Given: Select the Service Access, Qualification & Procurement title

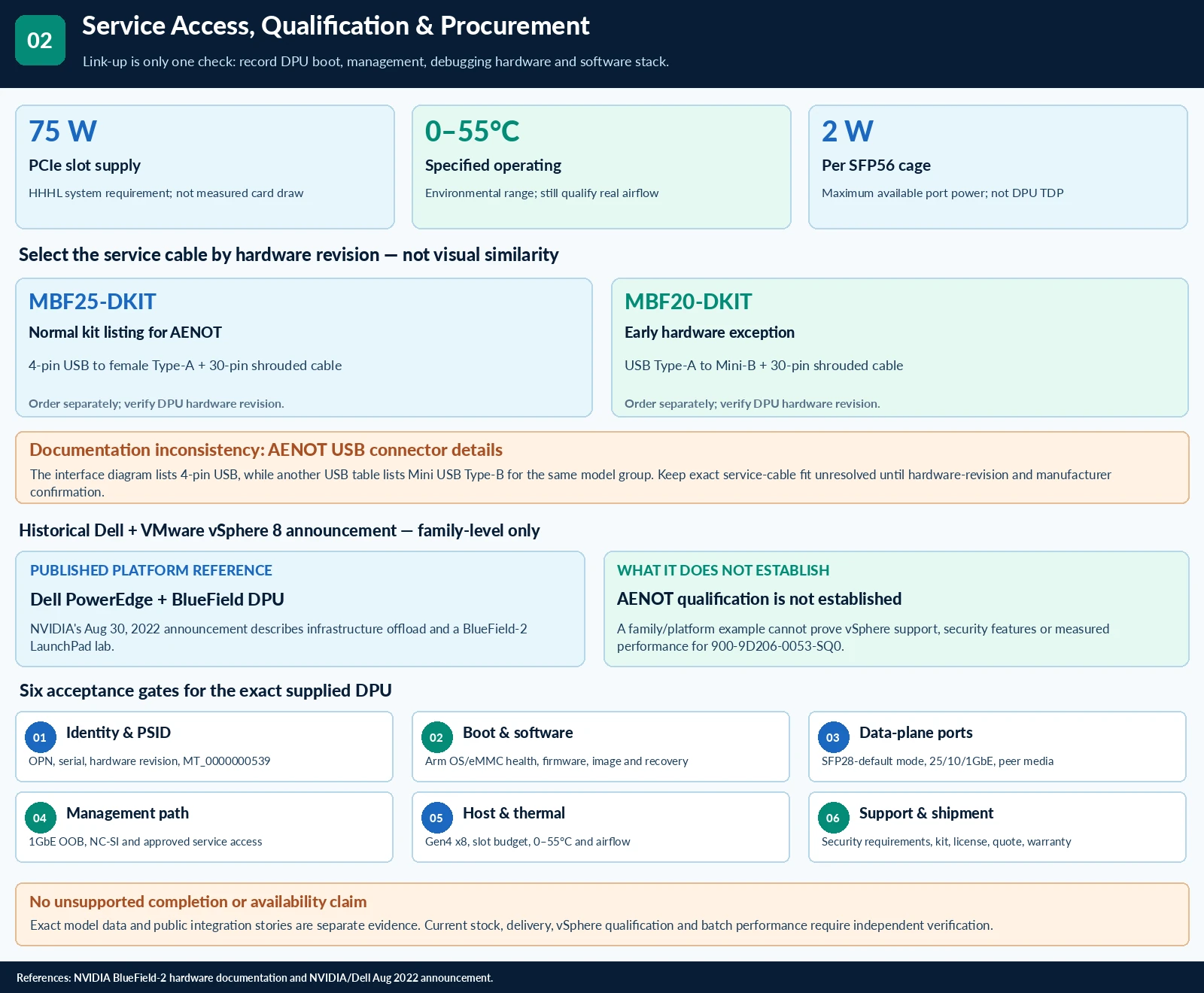Looking at the screenshot, I should click(x=336, y=26).
